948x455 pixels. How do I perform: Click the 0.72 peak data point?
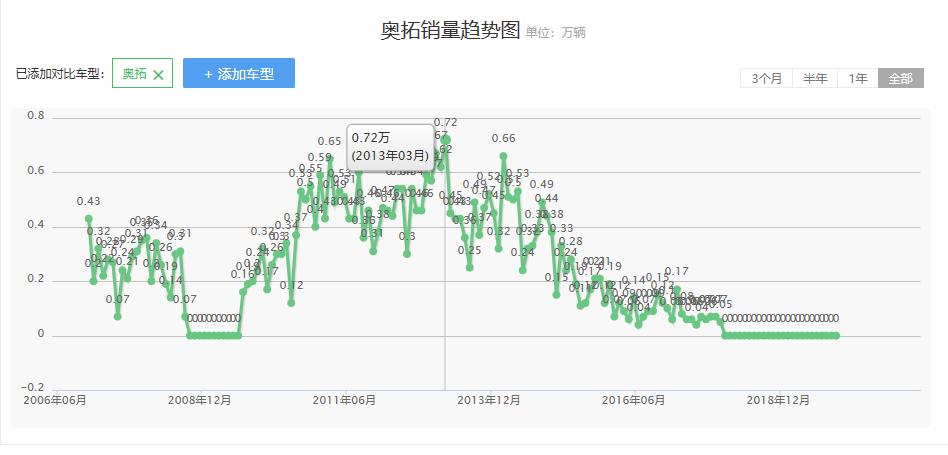[446, 140]
